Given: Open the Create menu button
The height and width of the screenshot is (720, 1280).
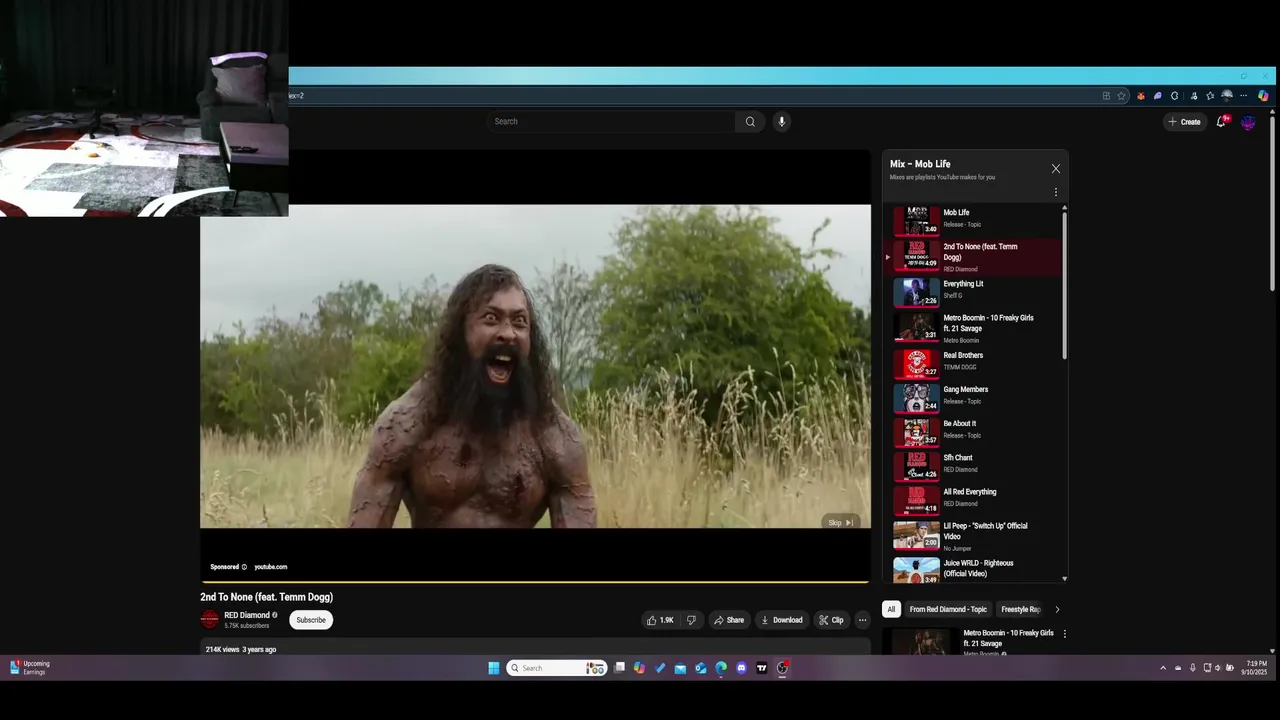Looking at the screenshot, I should pos(1184,122).
